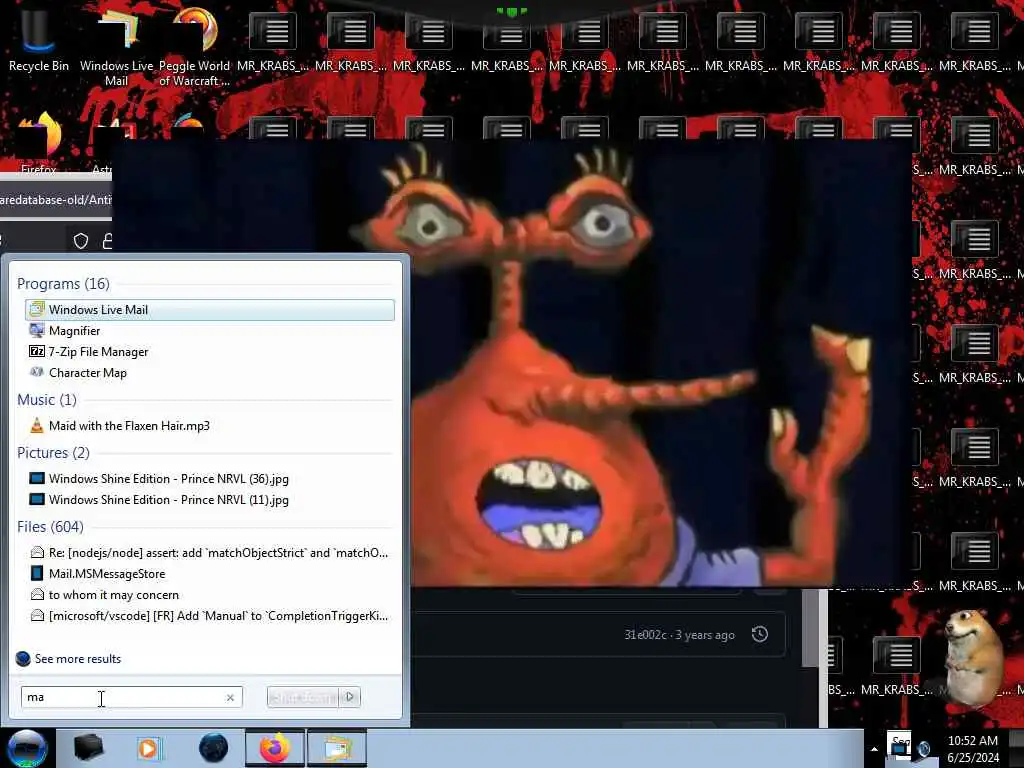Click the VLC cone icon beside the mp3 result
Image resolution: width=1024 pixels, height=768 pixels.
37,426
